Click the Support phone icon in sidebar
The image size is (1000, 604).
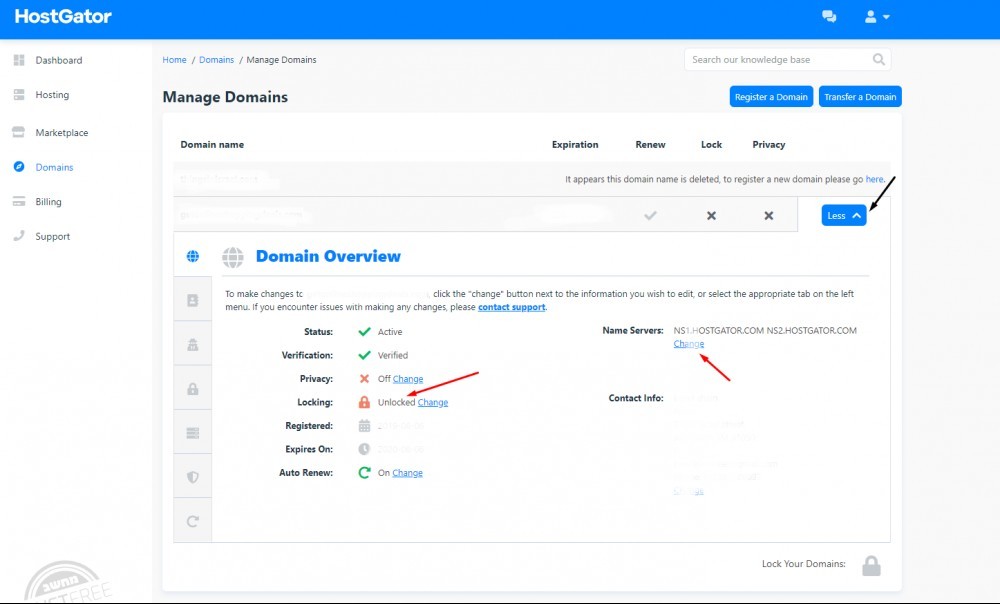(19, 235)
